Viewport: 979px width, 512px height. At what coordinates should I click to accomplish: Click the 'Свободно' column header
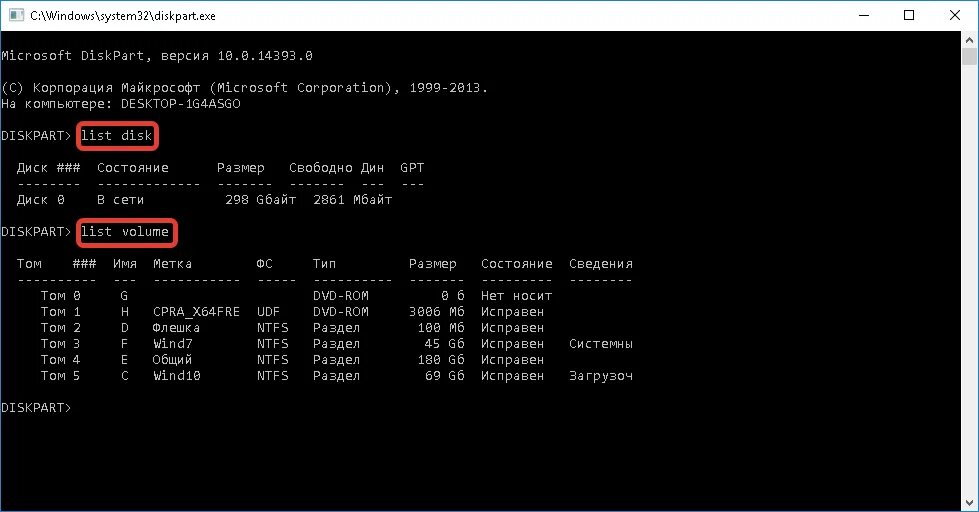321,168
